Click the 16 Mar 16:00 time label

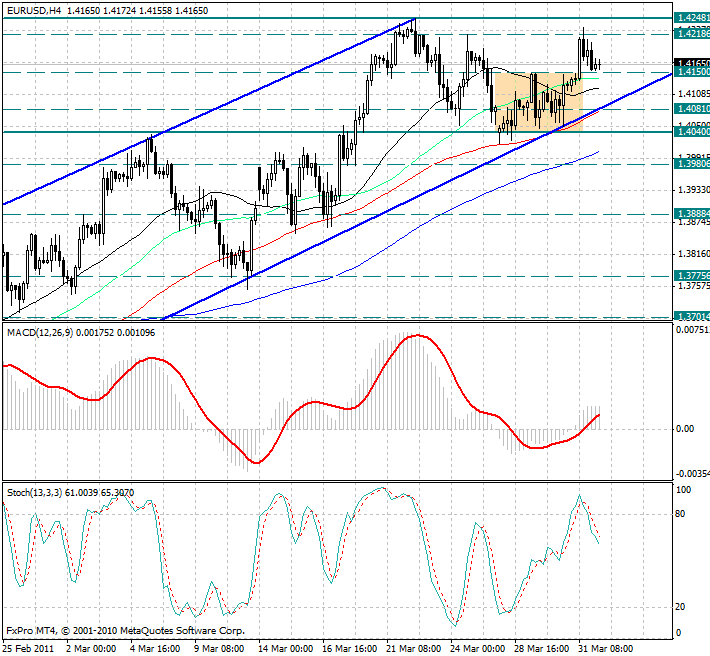coord(350,649)
